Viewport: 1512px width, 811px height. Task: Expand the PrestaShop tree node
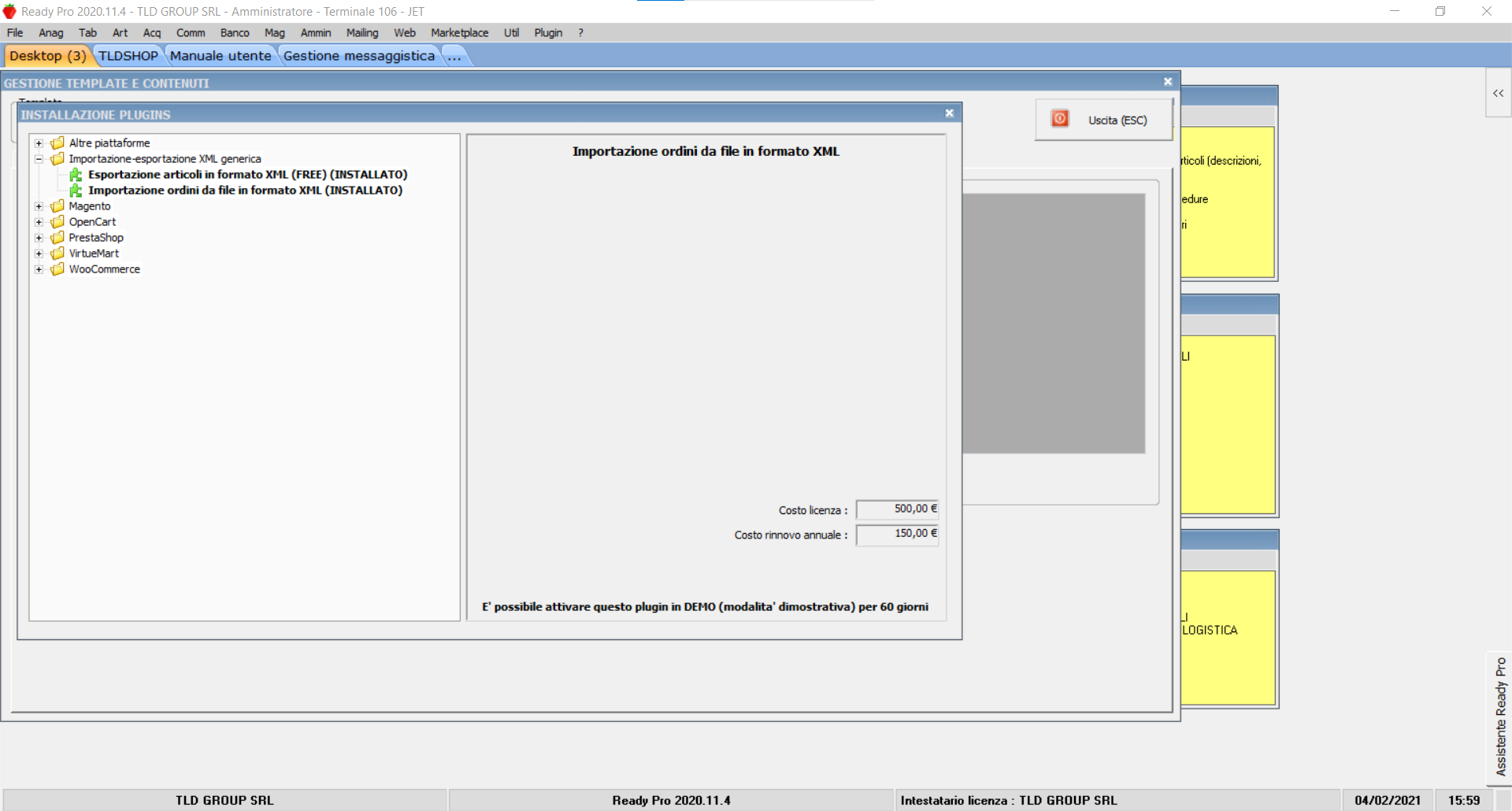(39, 238)
